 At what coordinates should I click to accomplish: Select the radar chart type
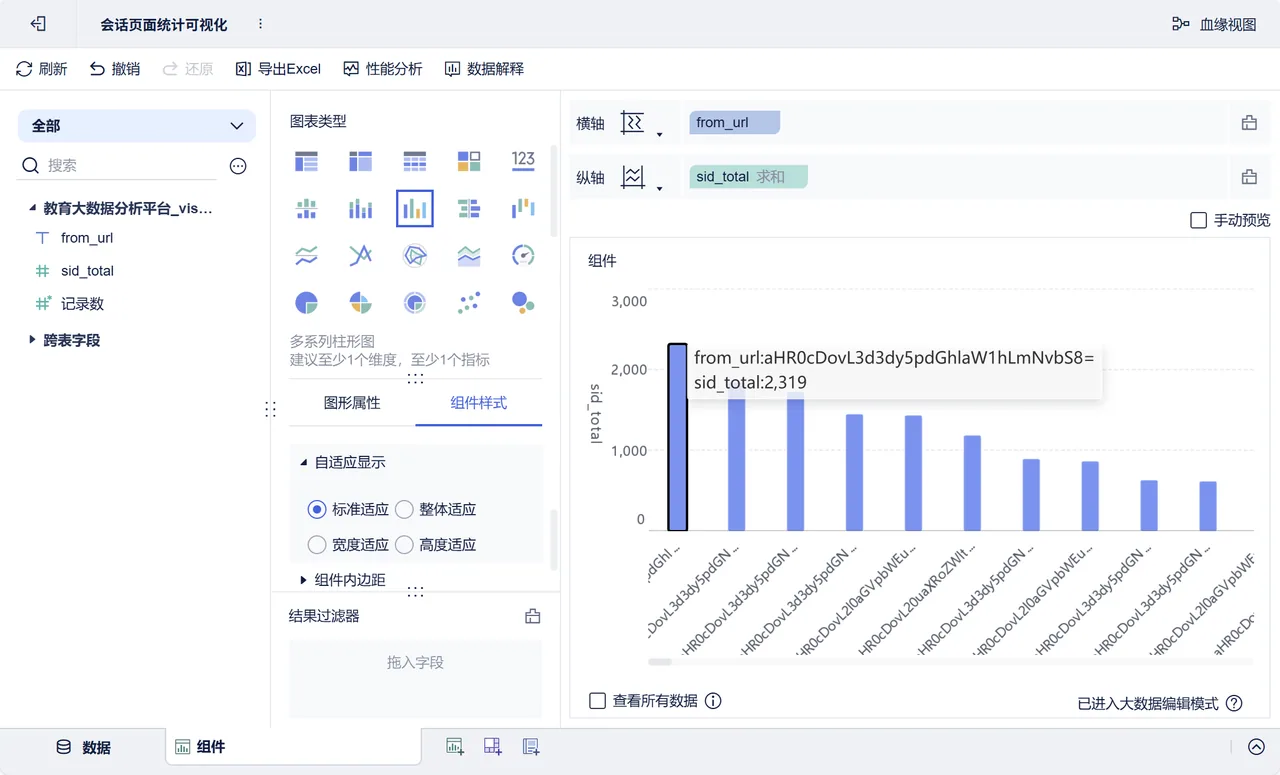point(414,256)
